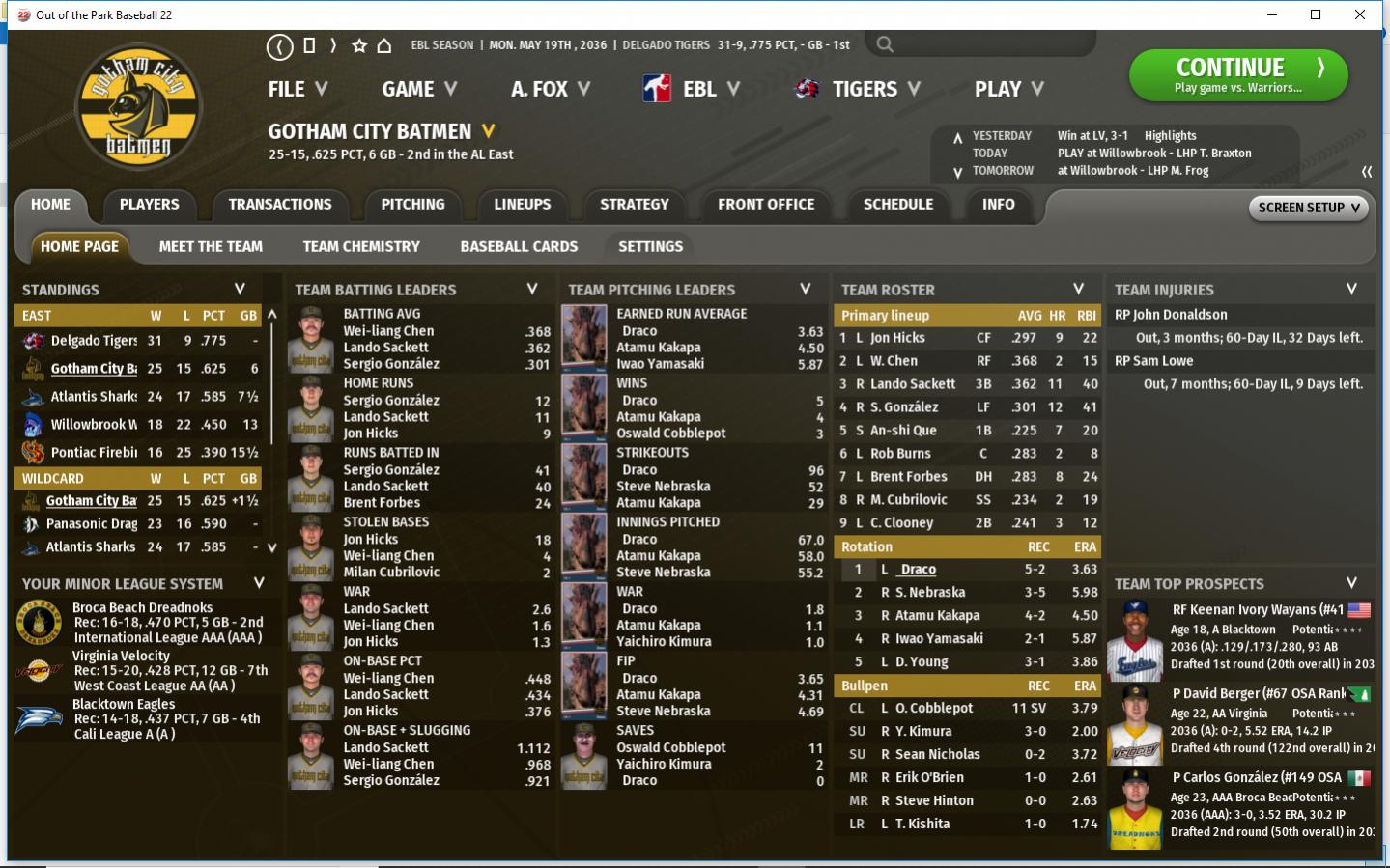Open the Team Injuries widget dropdown
Screen dimensions: 1390x868
point(1352,289)
